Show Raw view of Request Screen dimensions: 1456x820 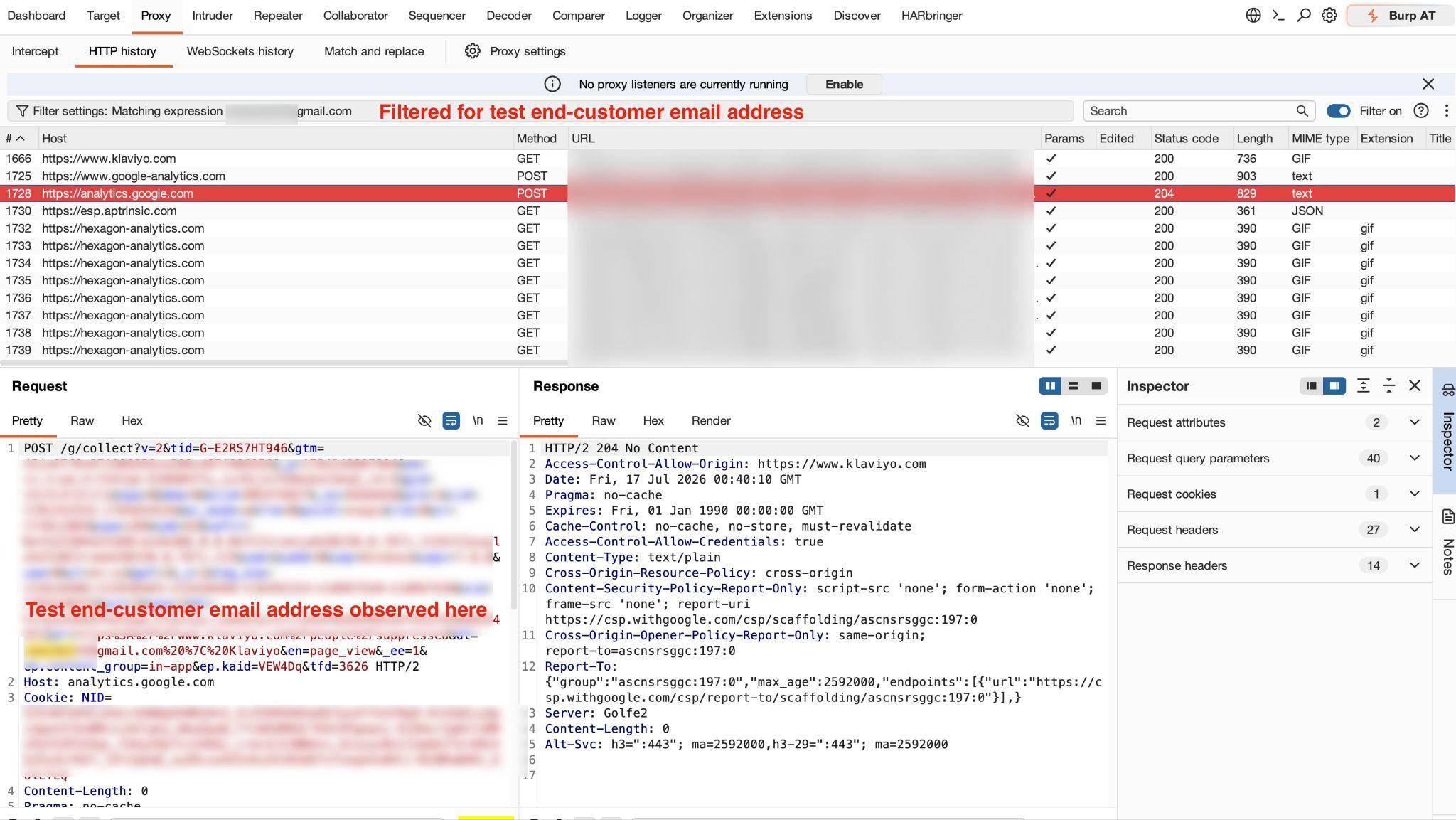(x=82, y=421)
